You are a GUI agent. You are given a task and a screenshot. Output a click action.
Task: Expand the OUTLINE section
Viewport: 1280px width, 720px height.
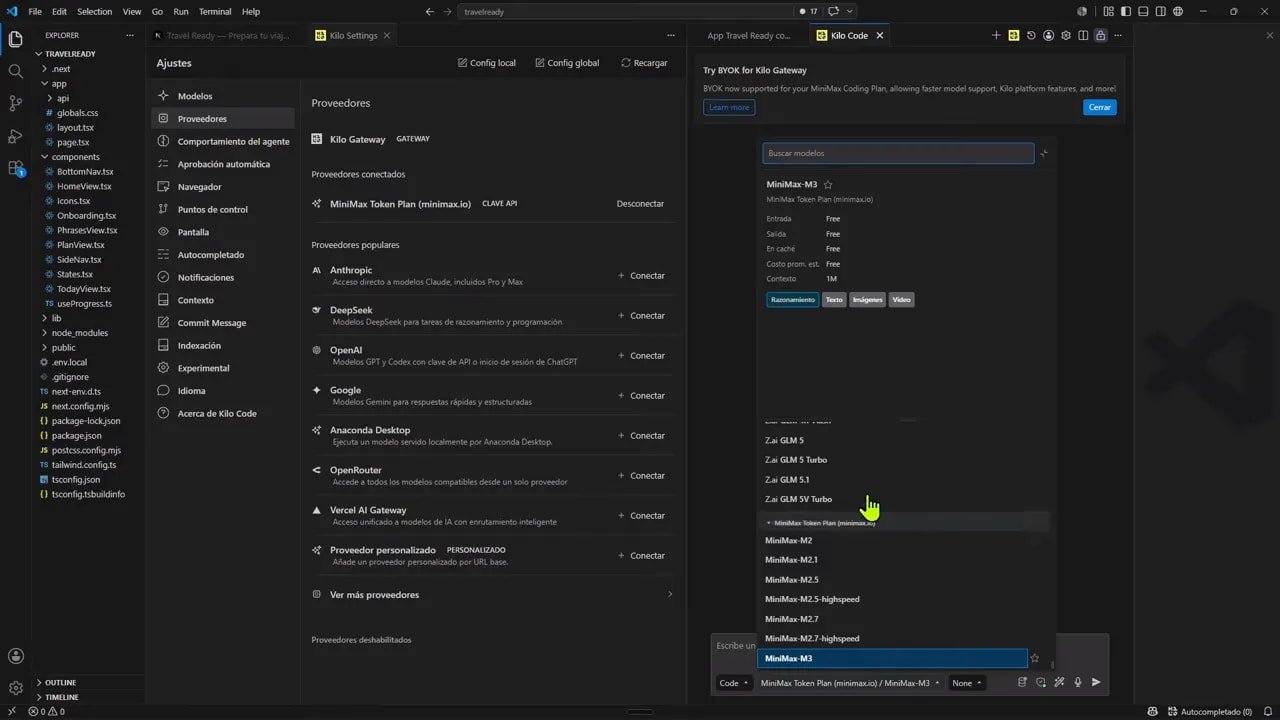pos(60,683)
